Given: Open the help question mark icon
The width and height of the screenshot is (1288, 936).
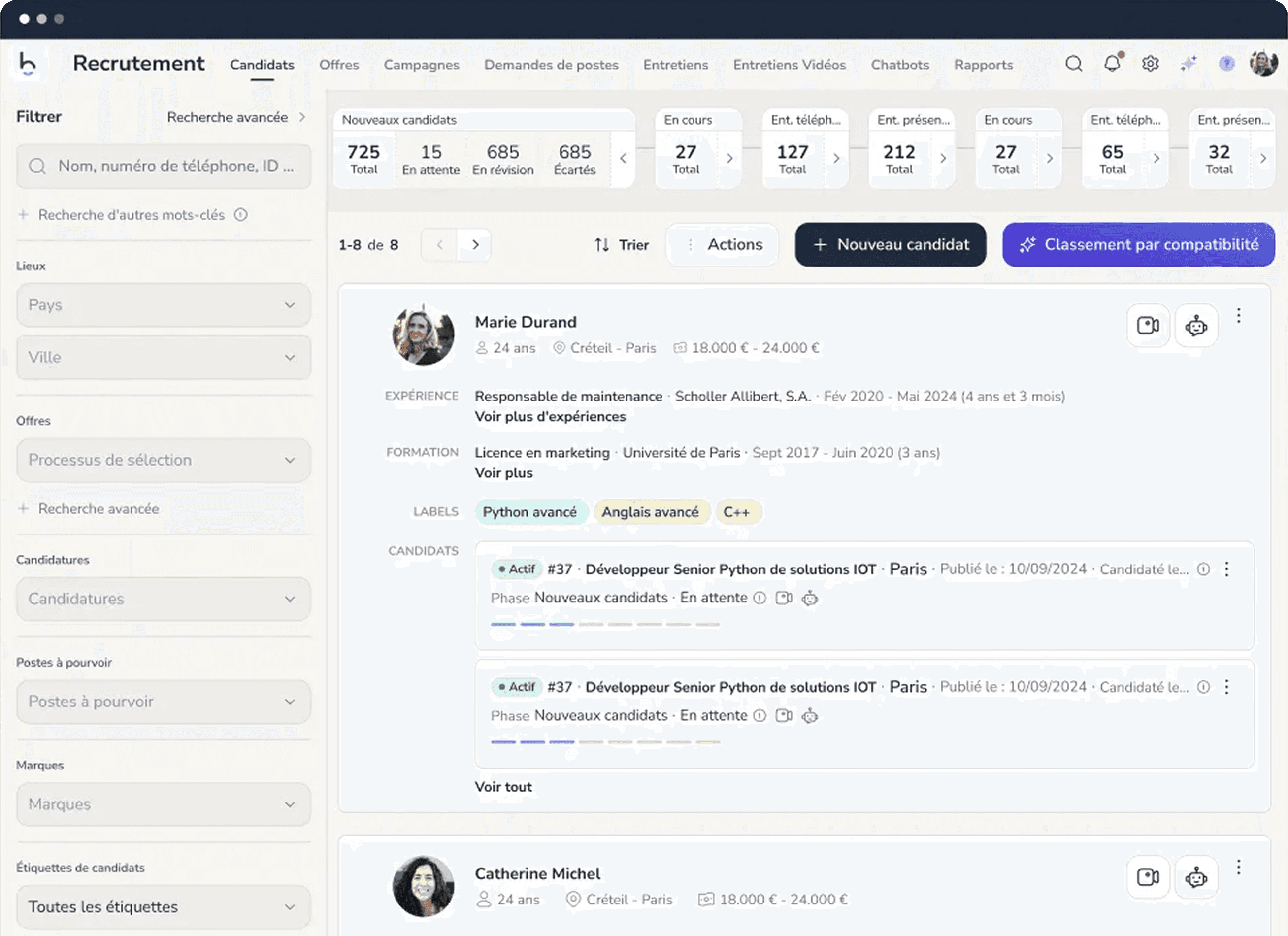Looking at the screenshot, I should 1226,64.
